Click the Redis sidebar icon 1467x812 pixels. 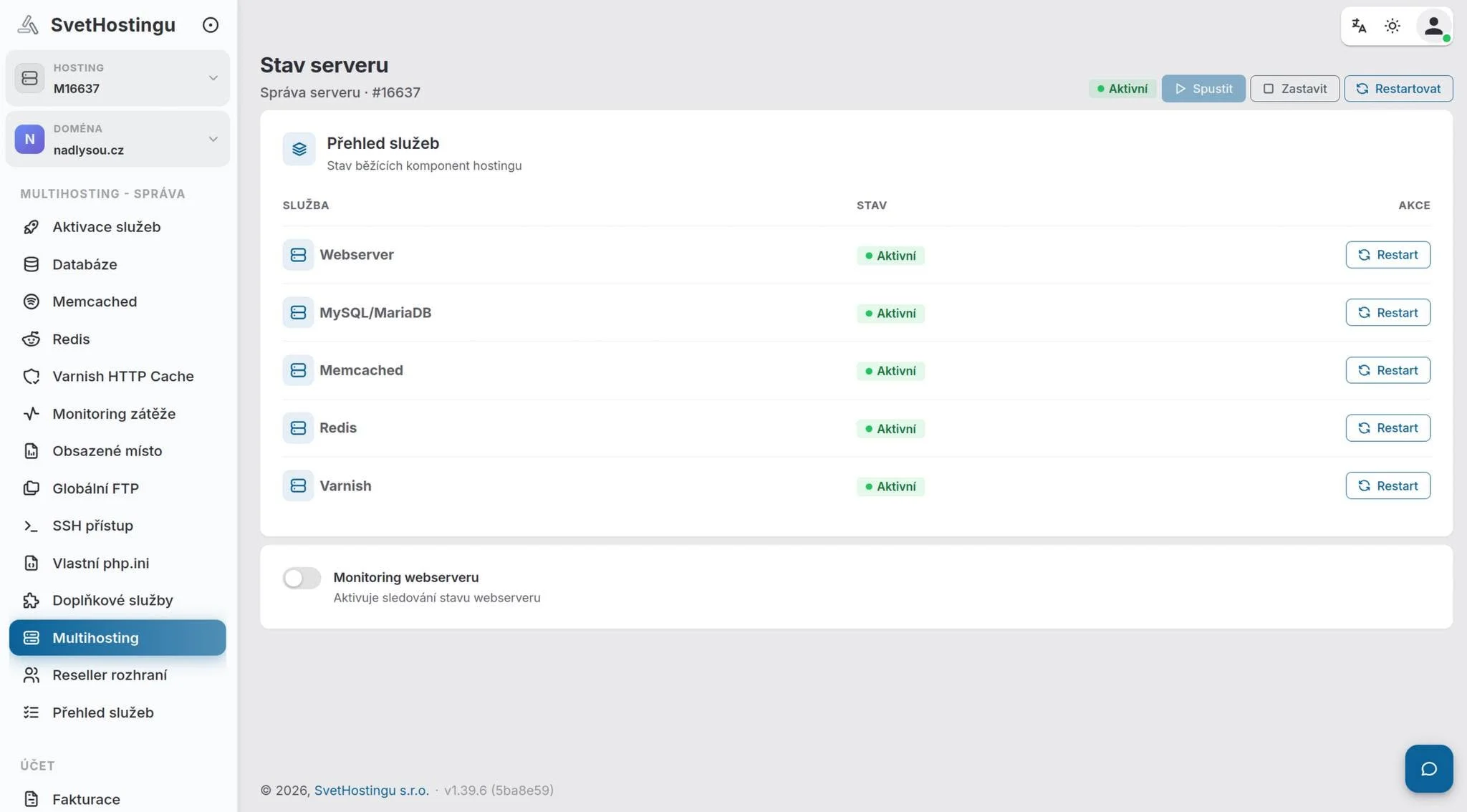pyautogui.click(x=31, y=339)
